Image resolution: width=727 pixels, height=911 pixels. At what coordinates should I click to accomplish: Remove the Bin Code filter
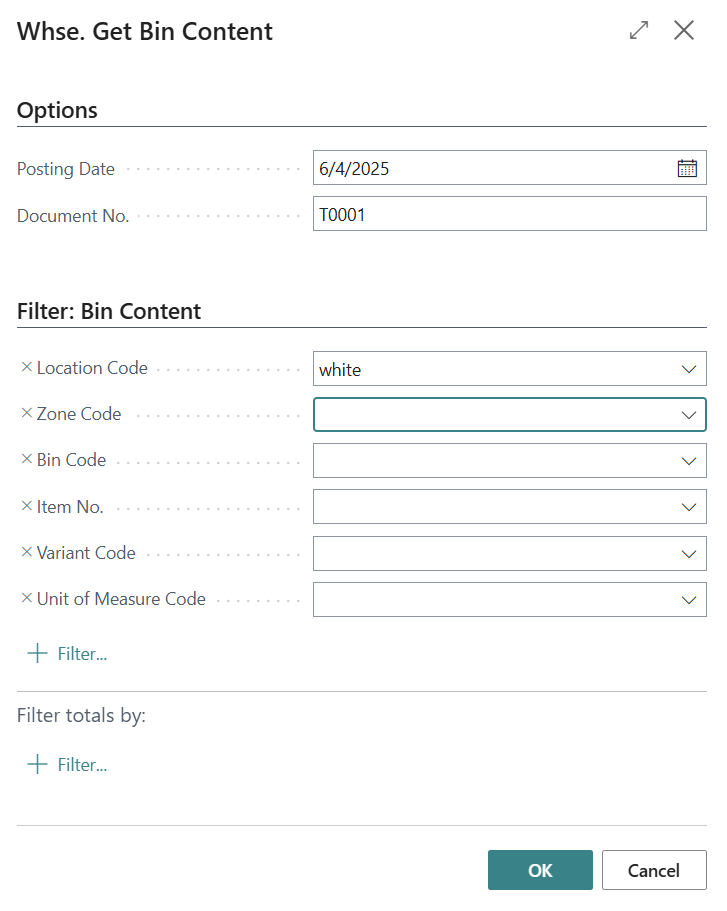27,460
